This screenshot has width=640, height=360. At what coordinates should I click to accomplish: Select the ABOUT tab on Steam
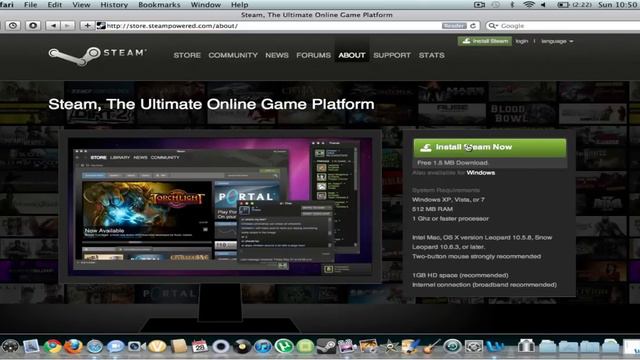[352, 55]
